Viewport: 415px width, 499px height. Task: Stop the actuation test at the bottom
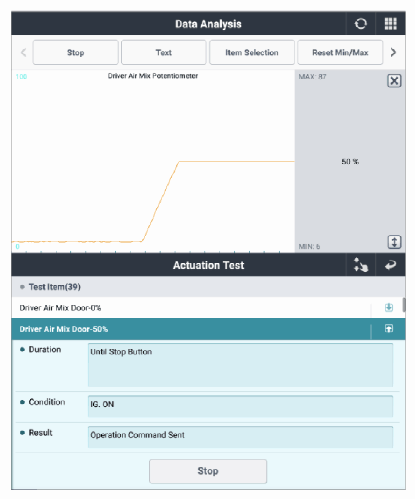[208, 471]
